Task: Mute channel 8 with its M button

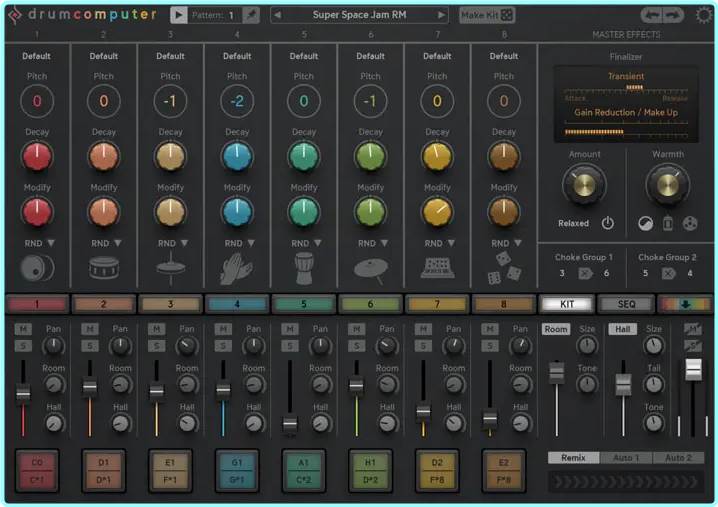Action: (x=490, y=329)
